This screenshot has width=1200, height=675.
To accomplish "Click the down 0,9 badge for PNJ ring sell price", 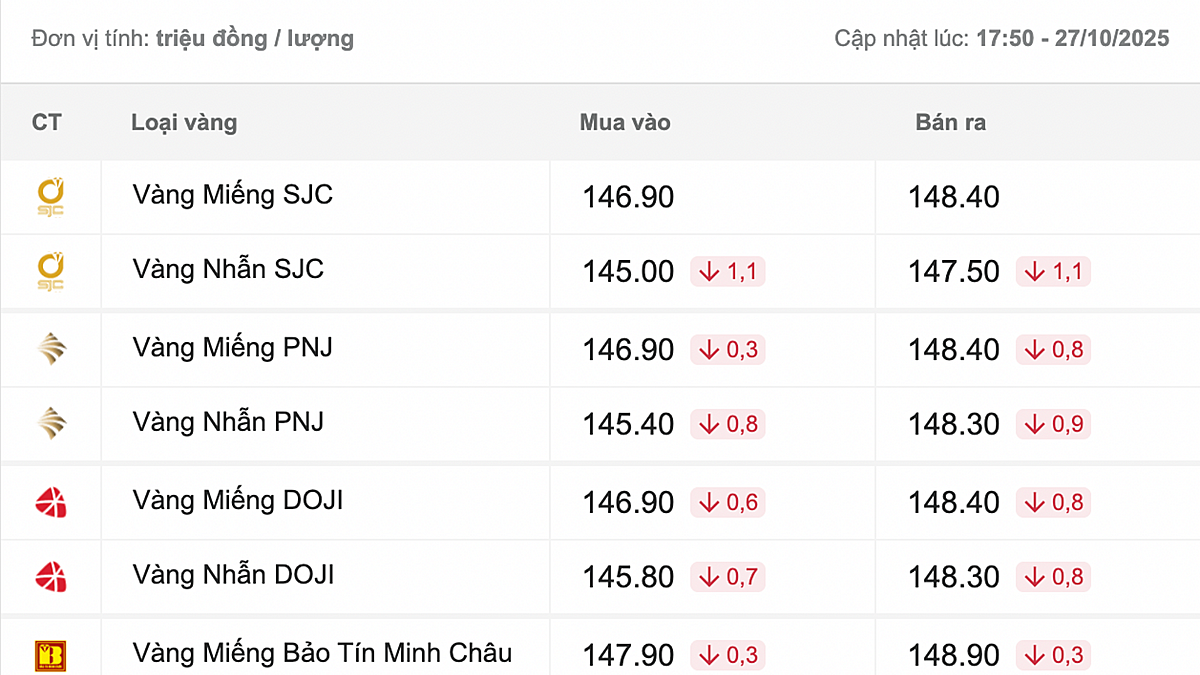I will (x=1053, y=424).
